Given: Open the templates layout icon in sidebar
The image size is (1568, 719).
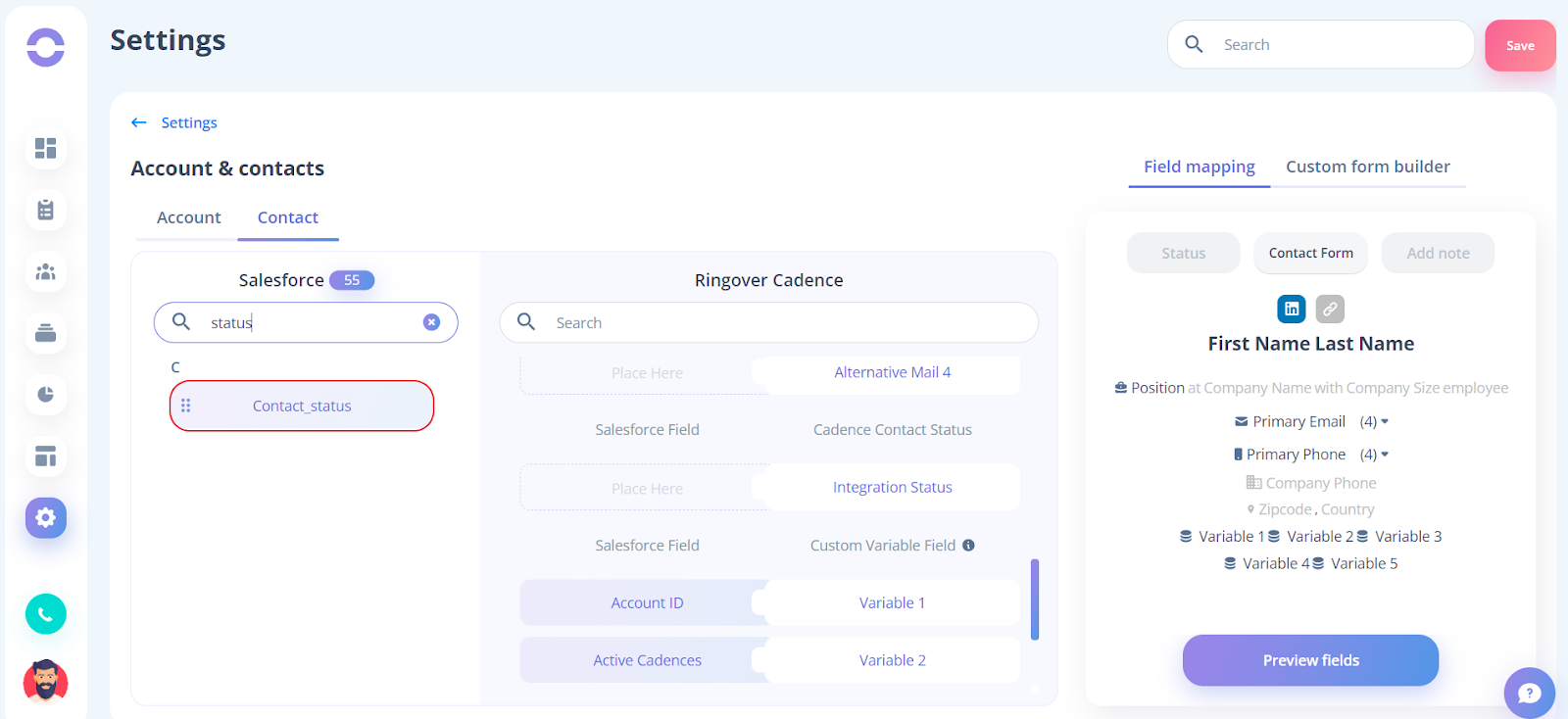Looking at the screenshot, I should pyautogui.click(x=45, y=456).
